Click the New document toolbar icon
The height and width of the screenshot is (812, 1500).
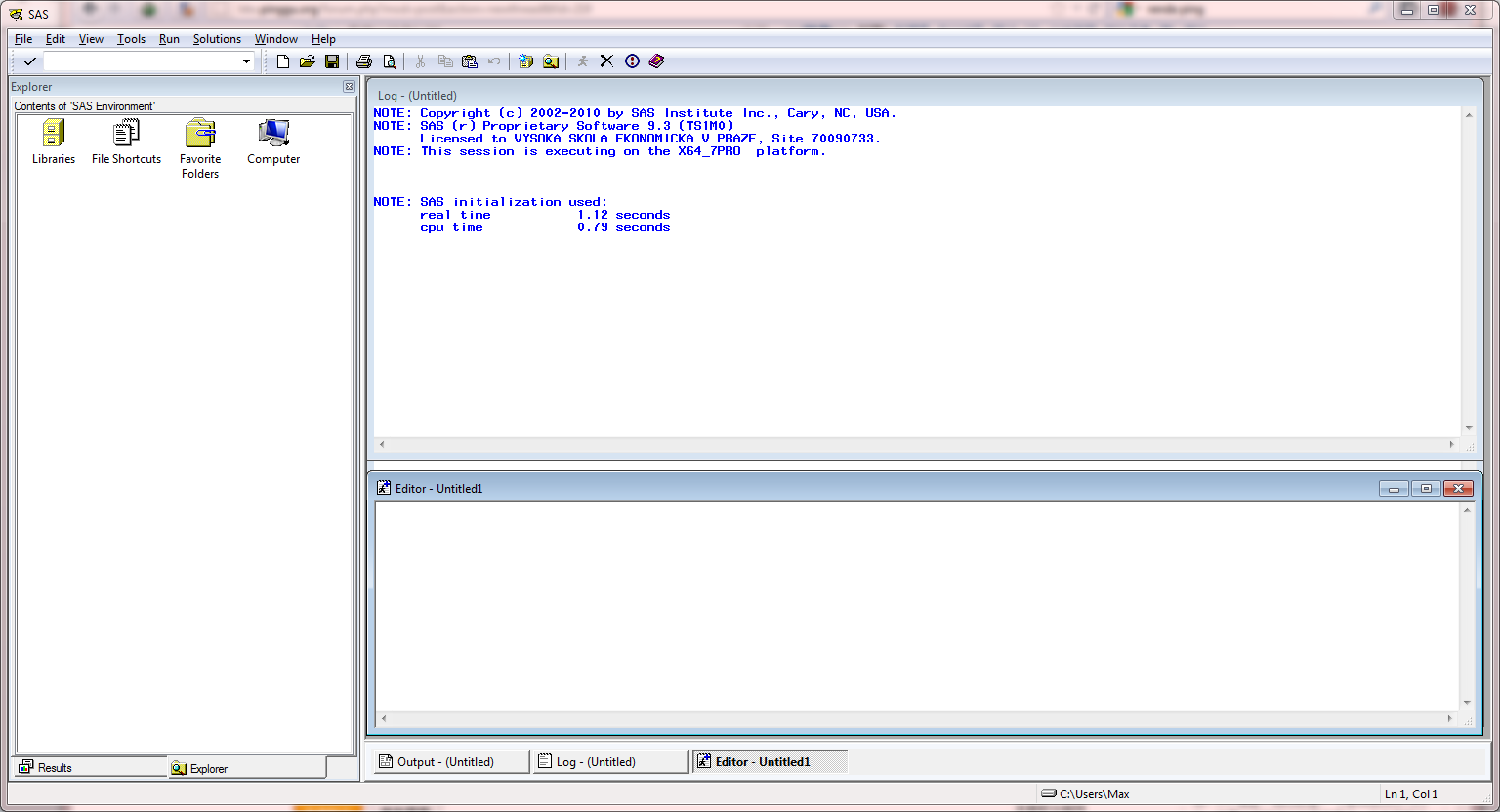[x=283, y=61]
